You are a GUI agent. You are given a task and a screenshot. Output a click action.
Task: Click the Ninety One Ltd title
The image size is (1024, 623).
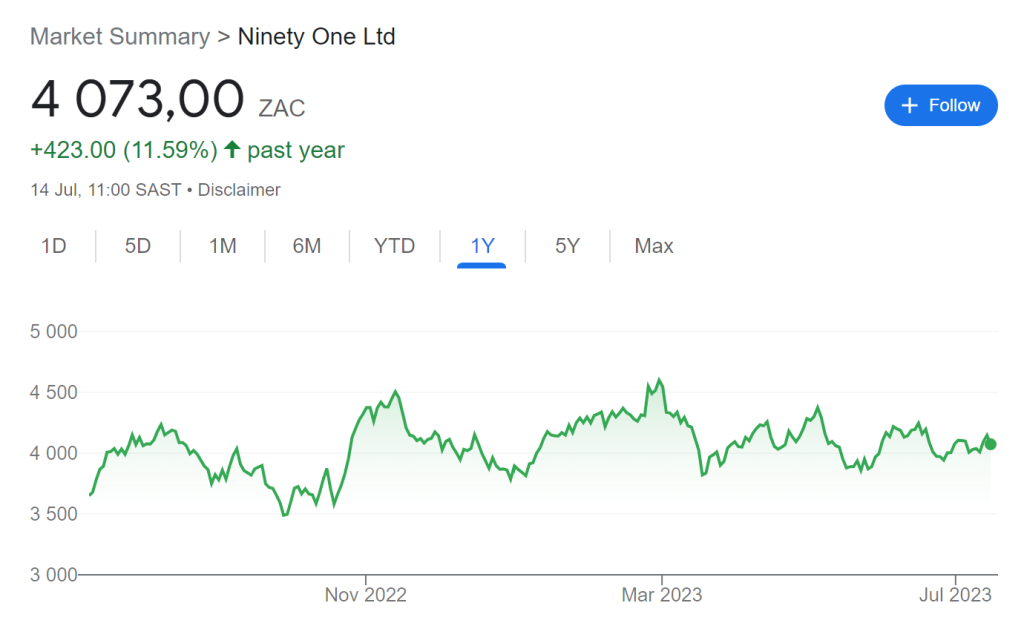click(x=317, y=37)
